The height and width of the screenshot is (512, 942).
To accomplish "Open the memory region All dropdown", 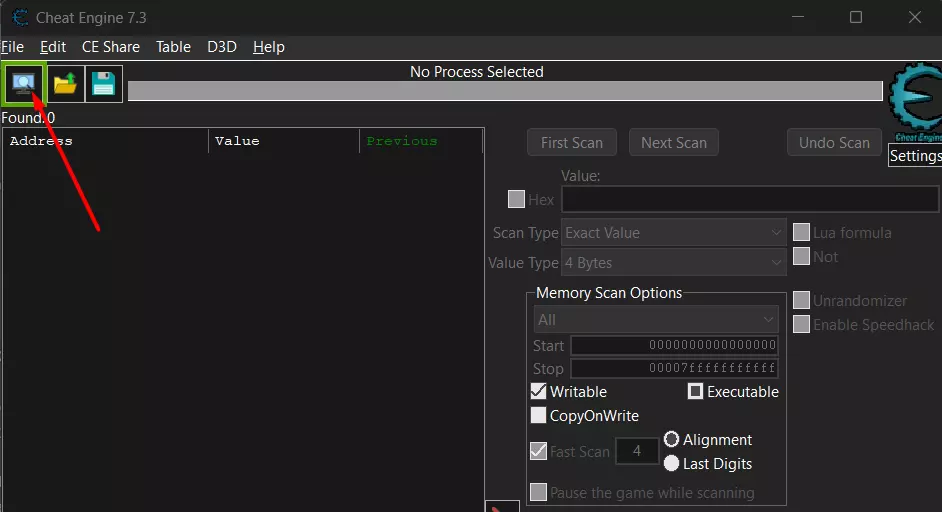I will tap(656, 320).
